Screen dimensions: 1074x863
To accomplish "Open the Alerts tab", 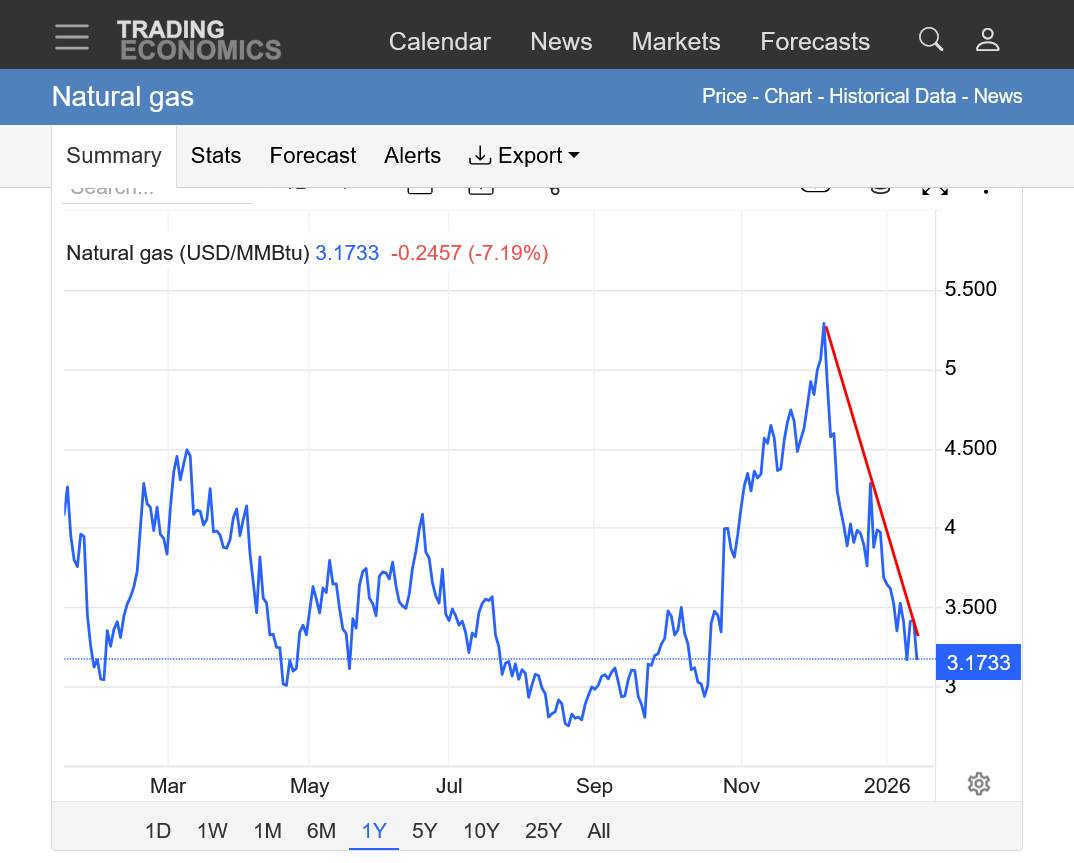I will click(x=412, y=156).
